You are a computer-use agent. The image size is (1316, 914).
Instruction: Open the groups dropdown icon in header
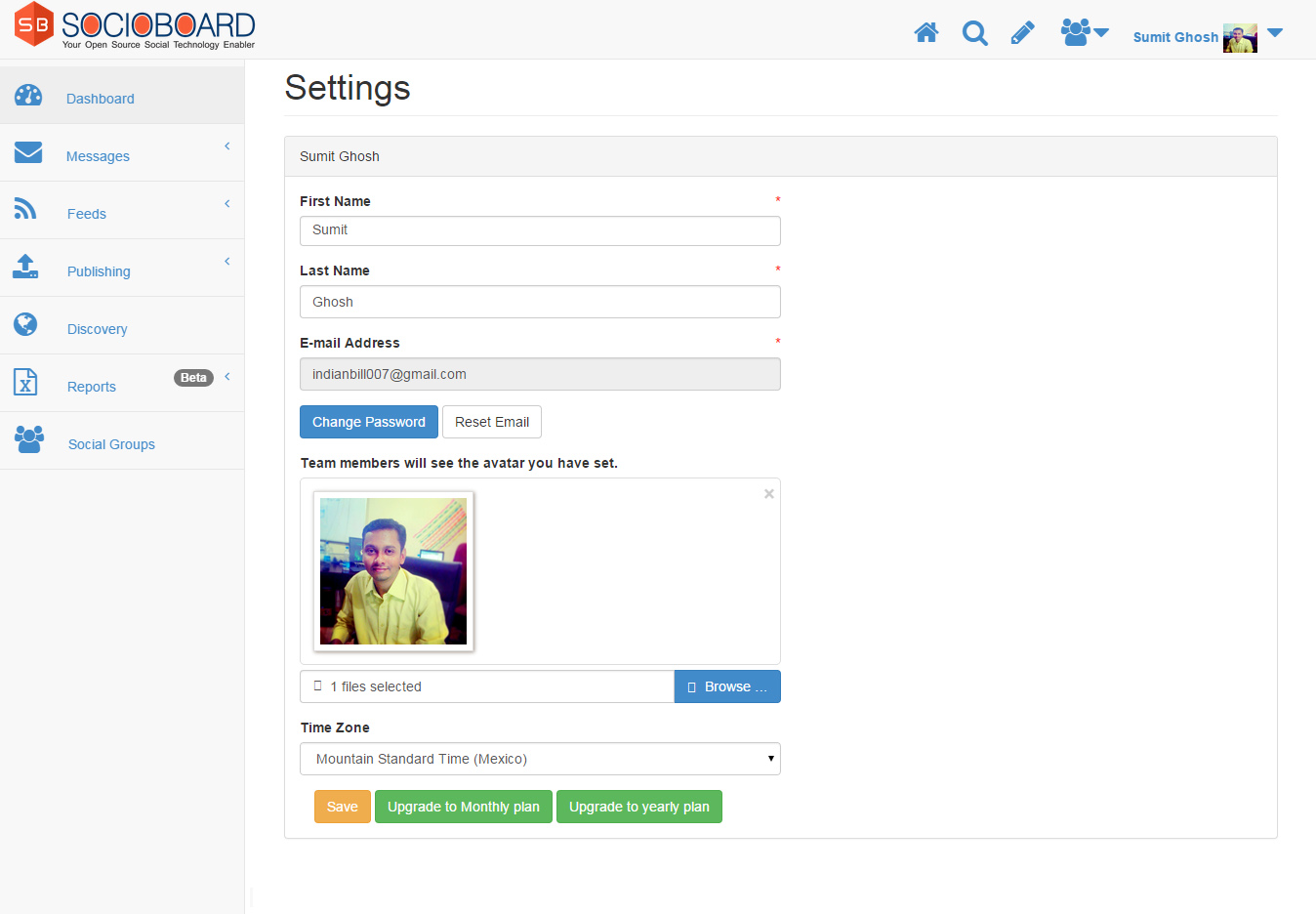coord(1085,32)
